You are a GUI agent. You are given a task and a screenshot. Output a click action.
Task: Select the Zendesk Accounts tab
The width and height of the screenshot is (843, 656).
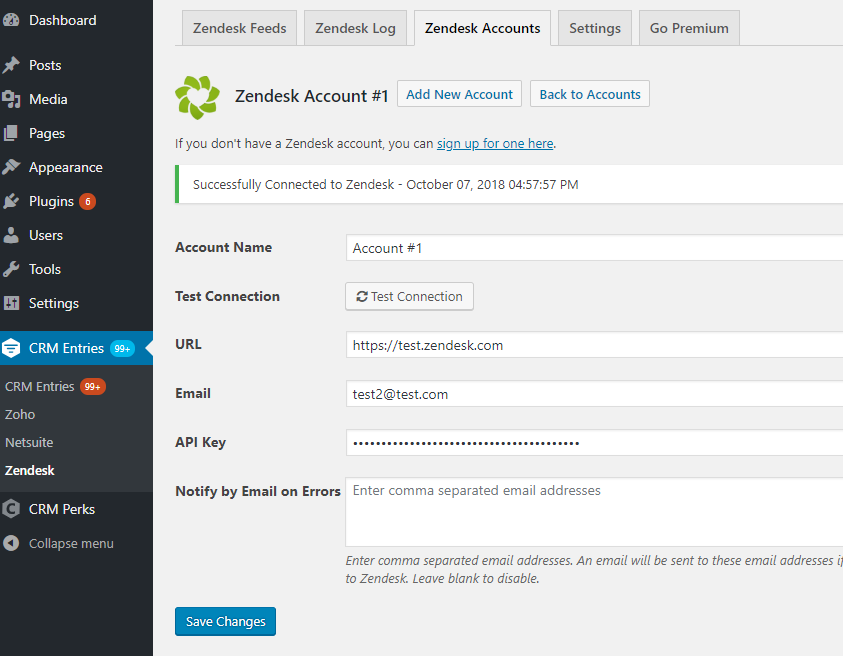[482, 28]
